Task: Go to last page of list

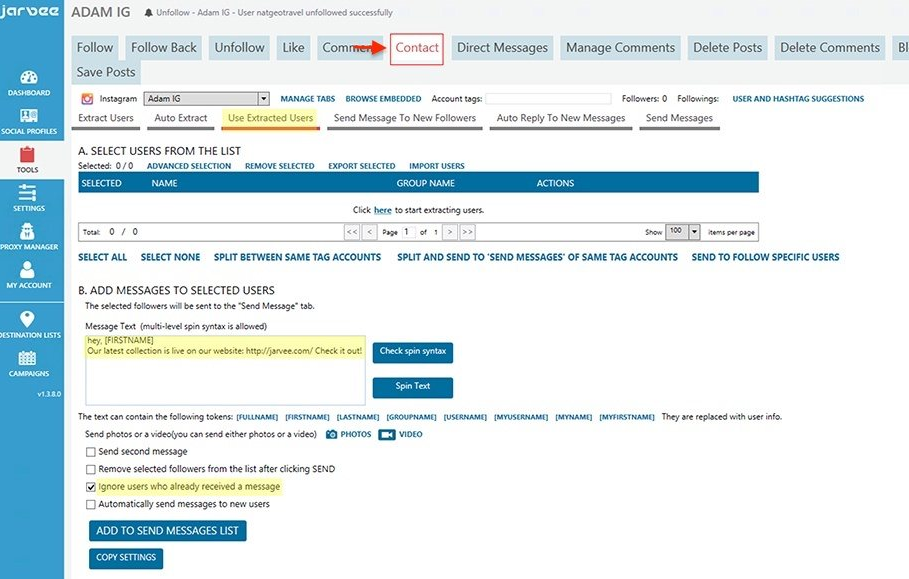Action: 467,232
